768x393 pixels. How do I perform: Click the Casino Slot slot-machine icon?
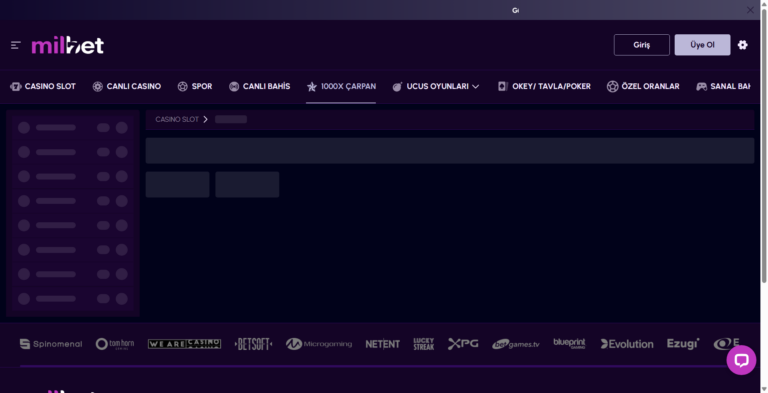pyautogui.click(x=16, y=87)
